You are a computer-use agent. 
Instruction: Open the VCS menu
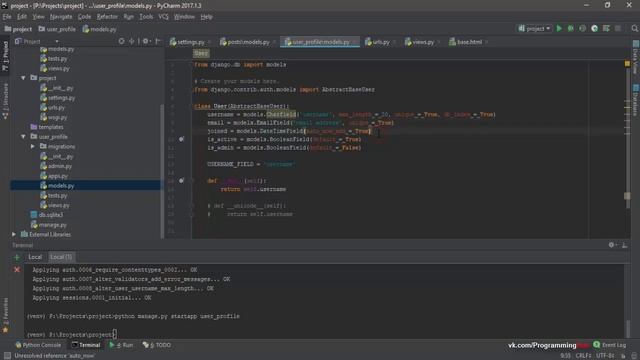click(163, 17)
